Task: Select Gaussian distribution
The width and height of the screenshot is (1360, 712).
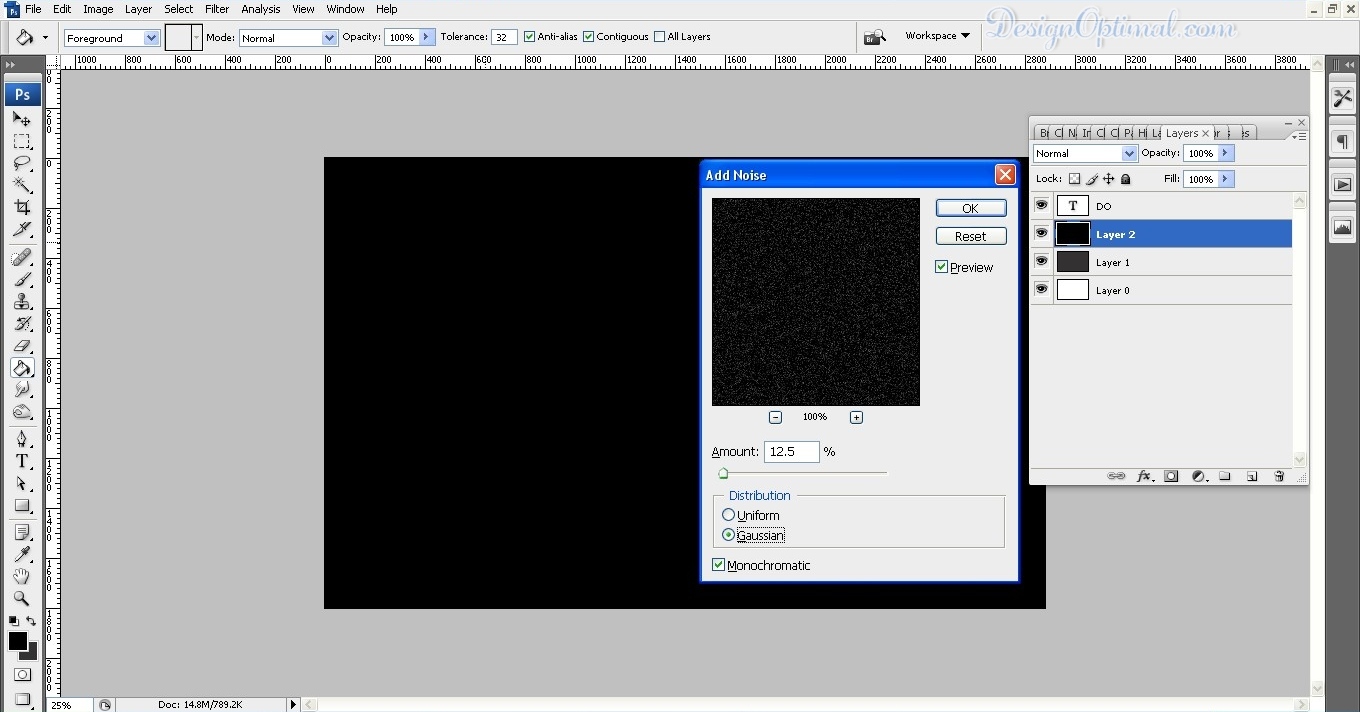Action: tap(728, 535)
